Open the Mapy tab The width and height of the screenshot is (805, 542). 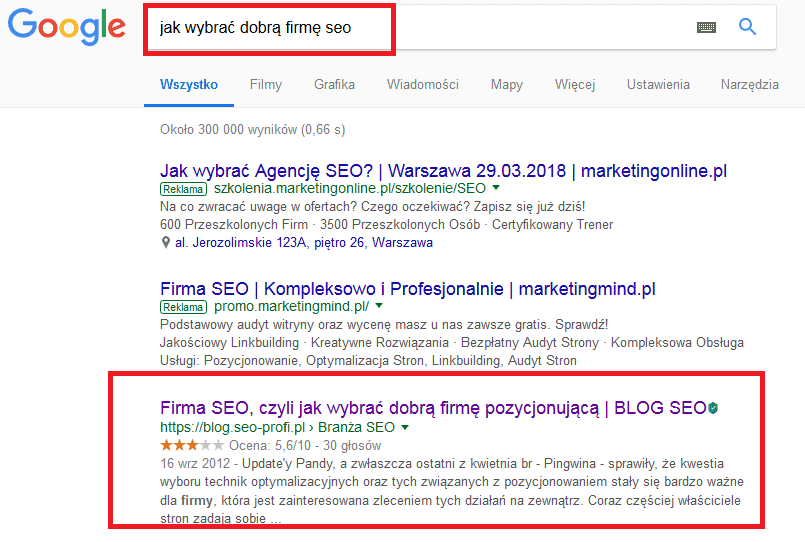point(507,85)
